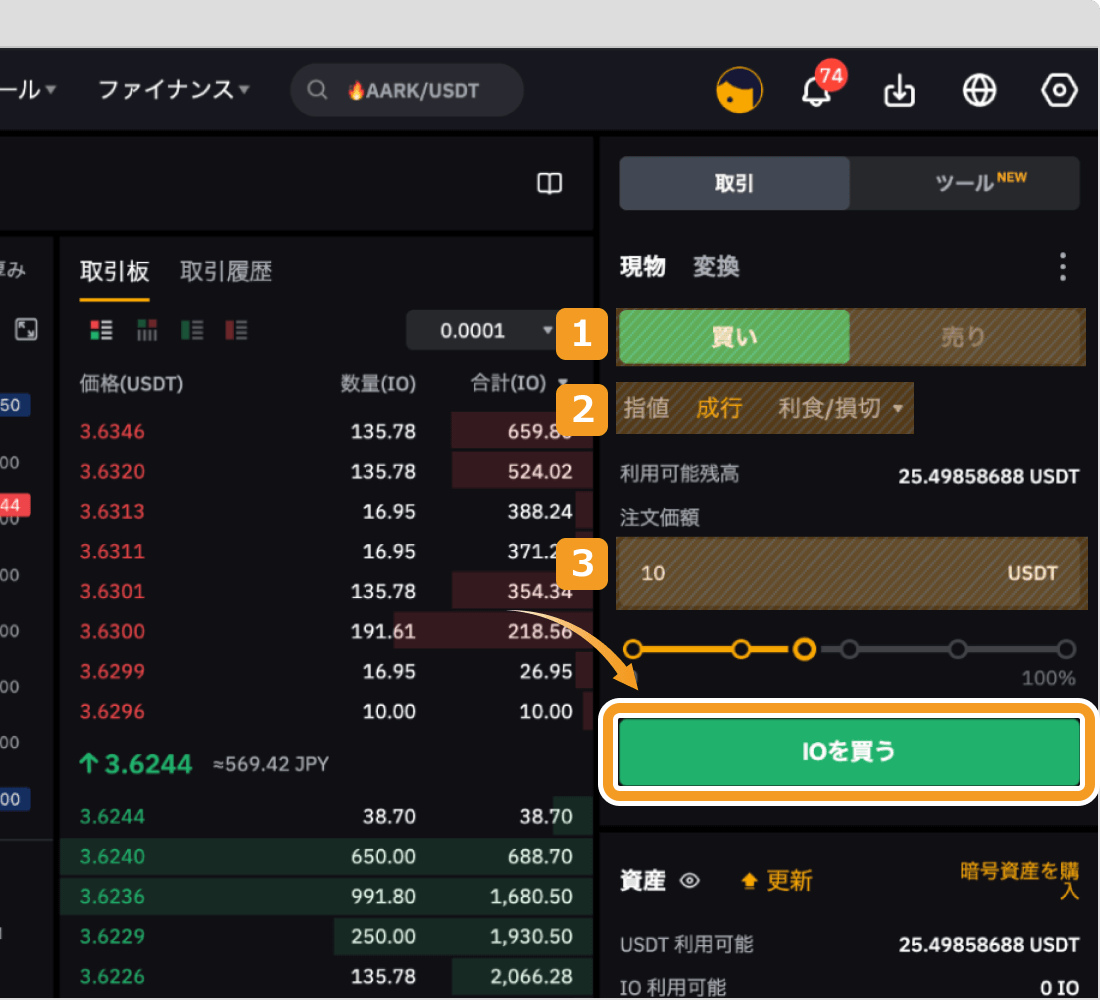The image size is (1100, 1000).
Task: Click the ask price 3.6320
Action: (112, 471)
